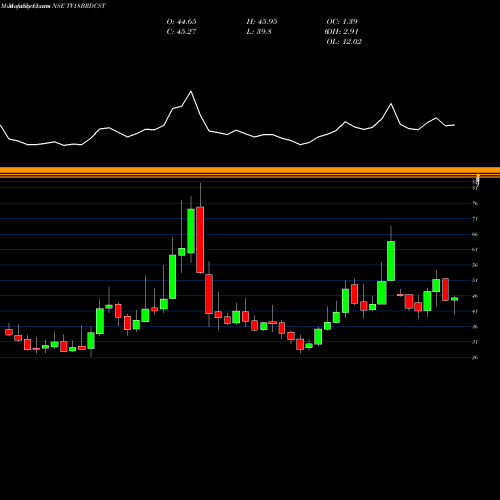The width and height of the screenshot is (500, 500).
Task: Click the price axis label '51'
Action: pos(475,280)
